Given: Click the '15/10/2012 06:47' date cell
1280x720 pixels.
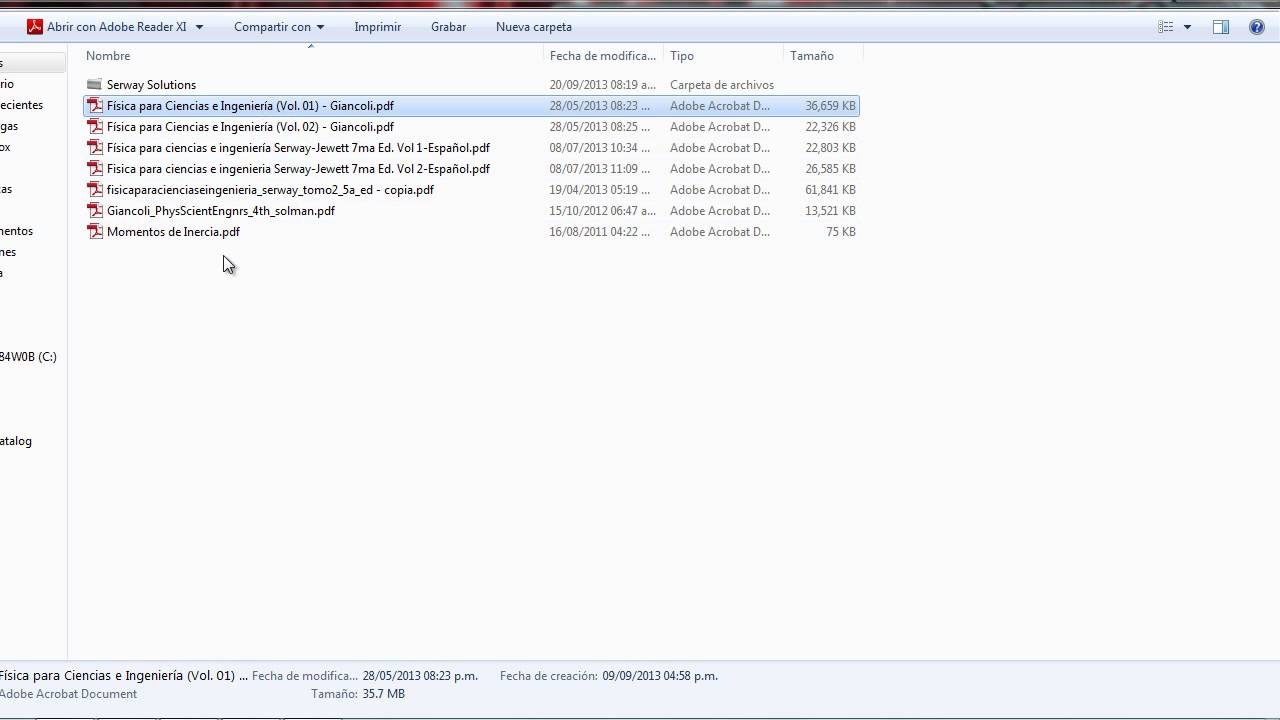Looking at the screenshot, I should 603,211.
